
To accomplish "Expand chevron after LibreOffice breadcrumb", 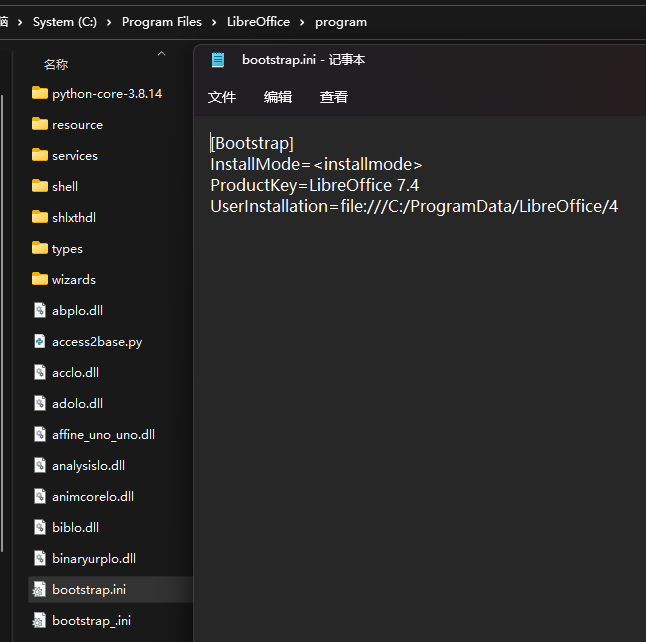I will [302, 22].
